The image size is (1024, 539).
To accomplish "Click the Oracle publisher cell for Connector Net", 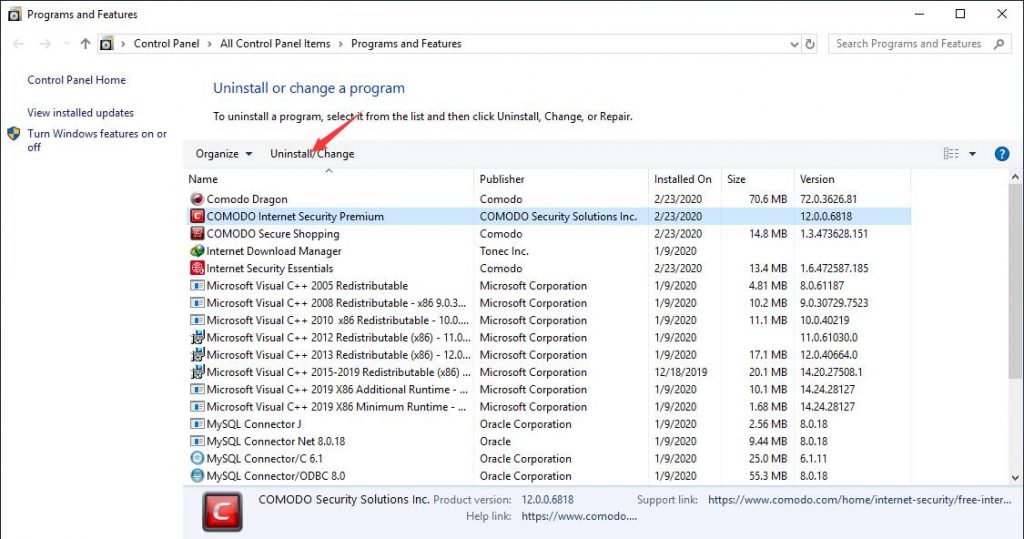I will (495, 442).
